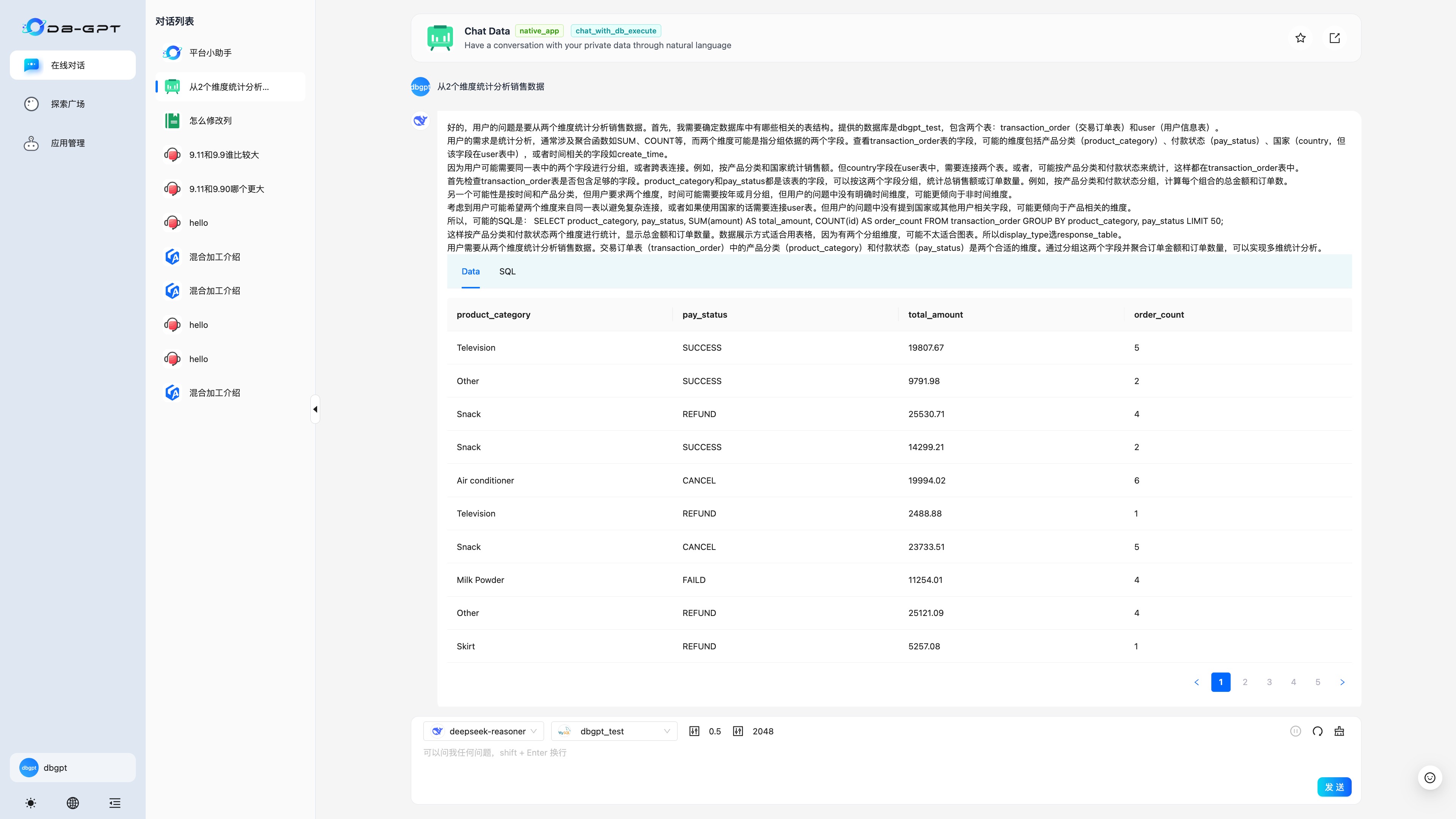The height and width of the screenshot is (819, 1456).
Task: Click the message input text area
Action: 848,761
